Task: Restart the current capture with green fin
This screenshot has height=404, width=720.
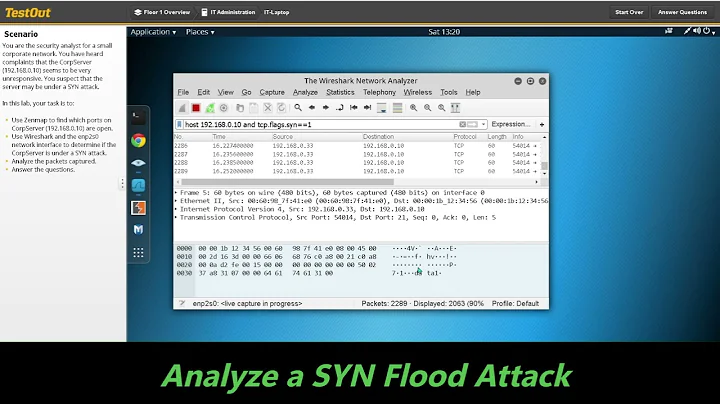Action: click(x=210, y=108)
